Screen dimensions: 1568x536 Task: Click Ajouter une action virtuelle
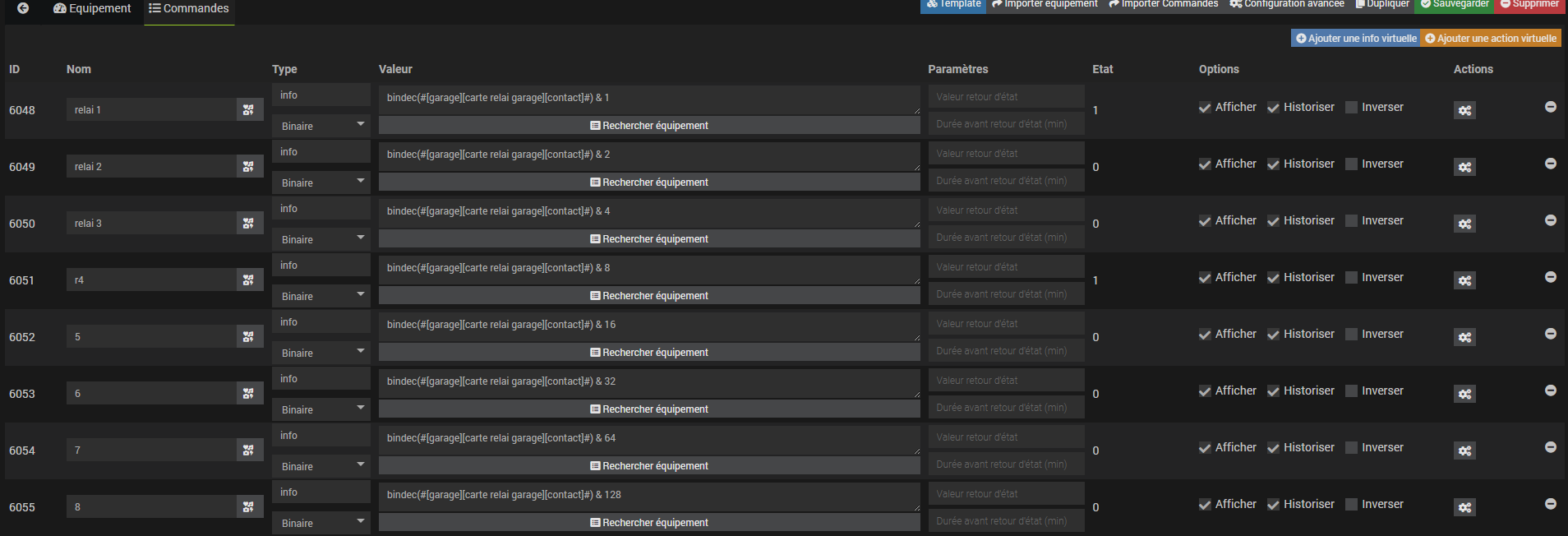pyautogui.click(x=1491, y=38)
